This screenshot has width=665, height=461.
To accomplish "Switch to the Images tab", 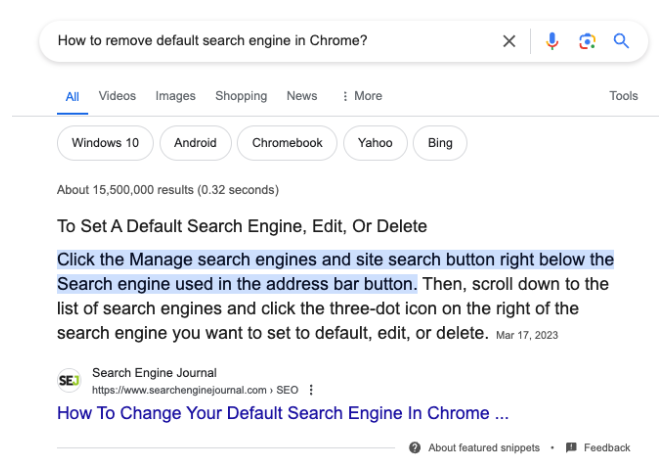I will tap(175, 96).
